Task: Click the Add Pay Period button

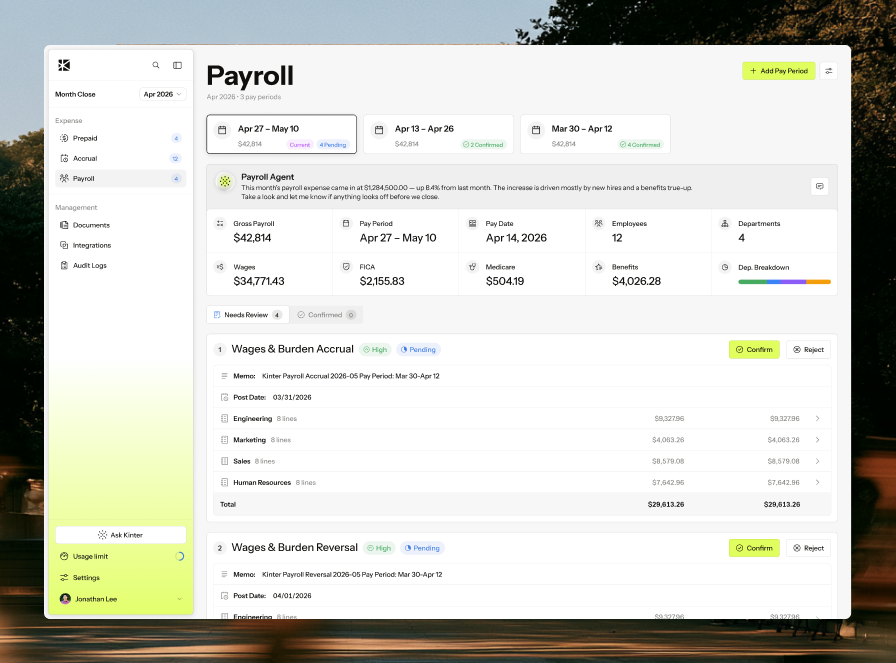Action: 778,71
